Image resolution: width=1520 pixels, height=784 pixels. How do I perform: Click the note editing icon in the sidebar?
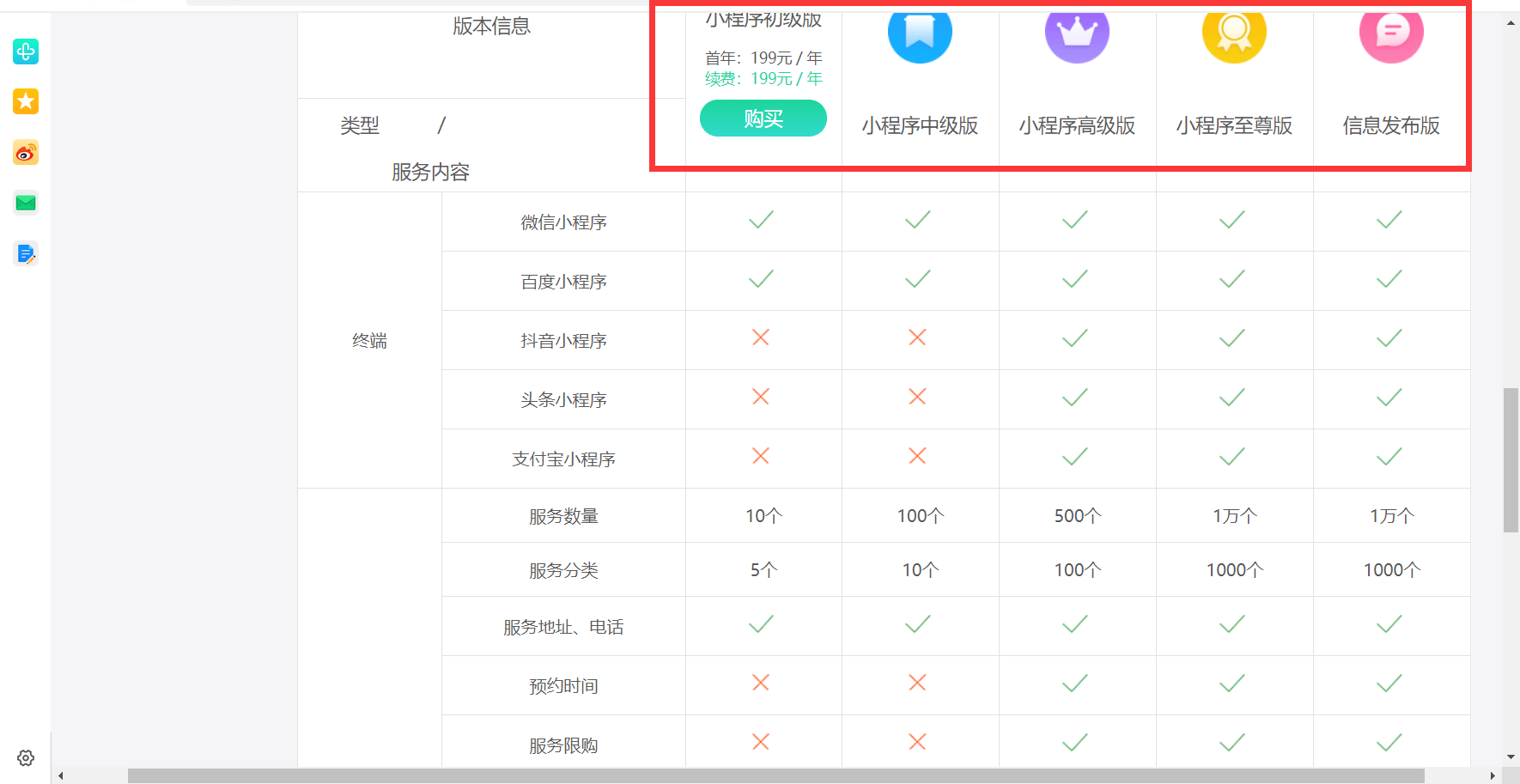[26, 253]
